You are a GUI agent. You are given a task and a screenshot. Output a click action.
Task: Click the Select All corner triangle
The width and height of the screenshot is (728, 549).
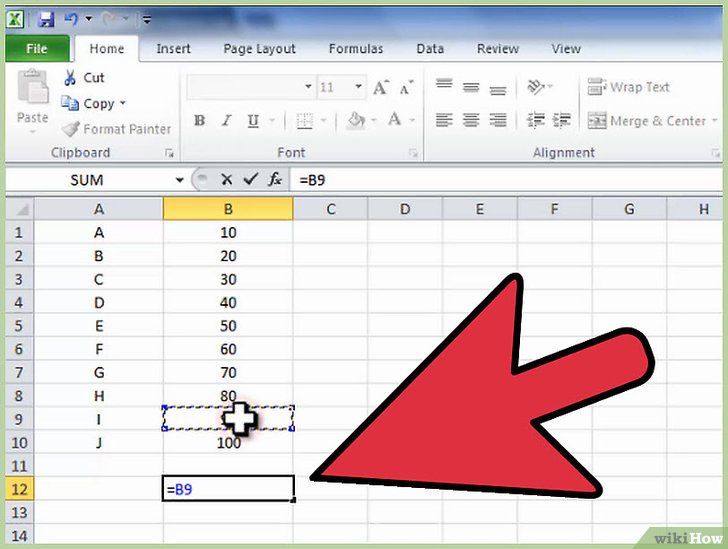point(20,209)
